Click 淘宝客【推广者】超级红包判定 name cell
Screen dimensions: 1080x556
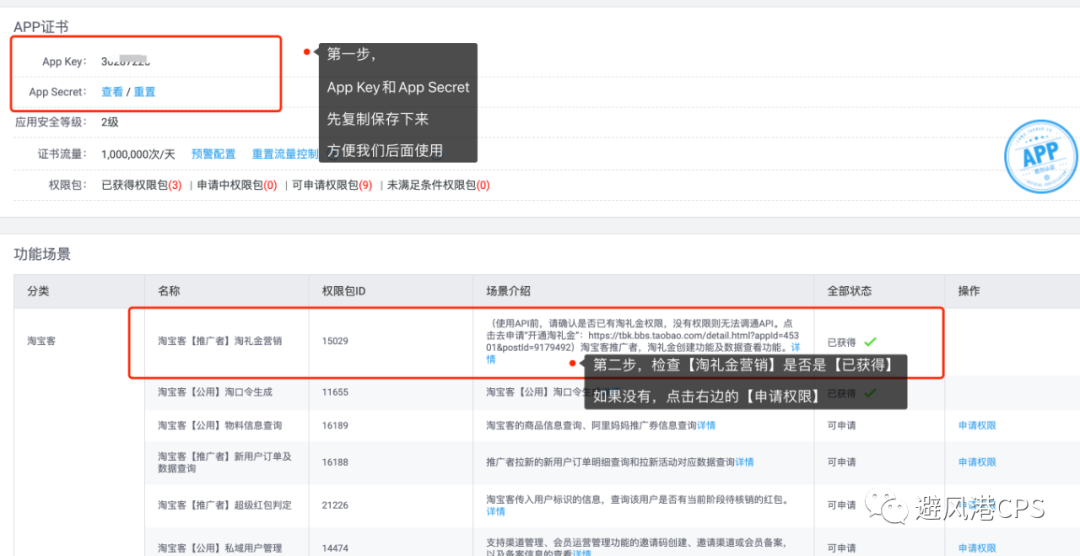pyautogui.click(x=225, y=505)
